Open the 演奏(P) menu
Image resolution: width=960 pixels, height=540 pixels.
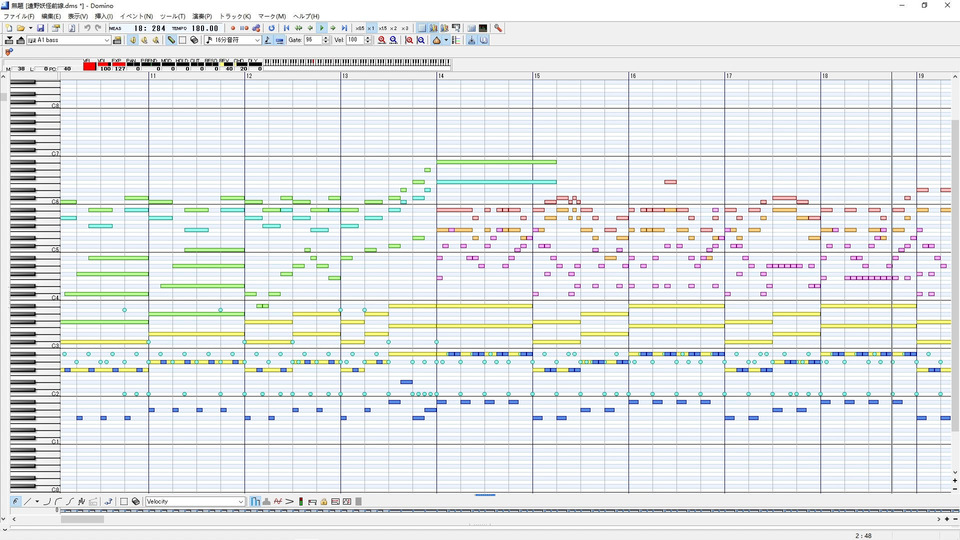(x=202, y=16)
